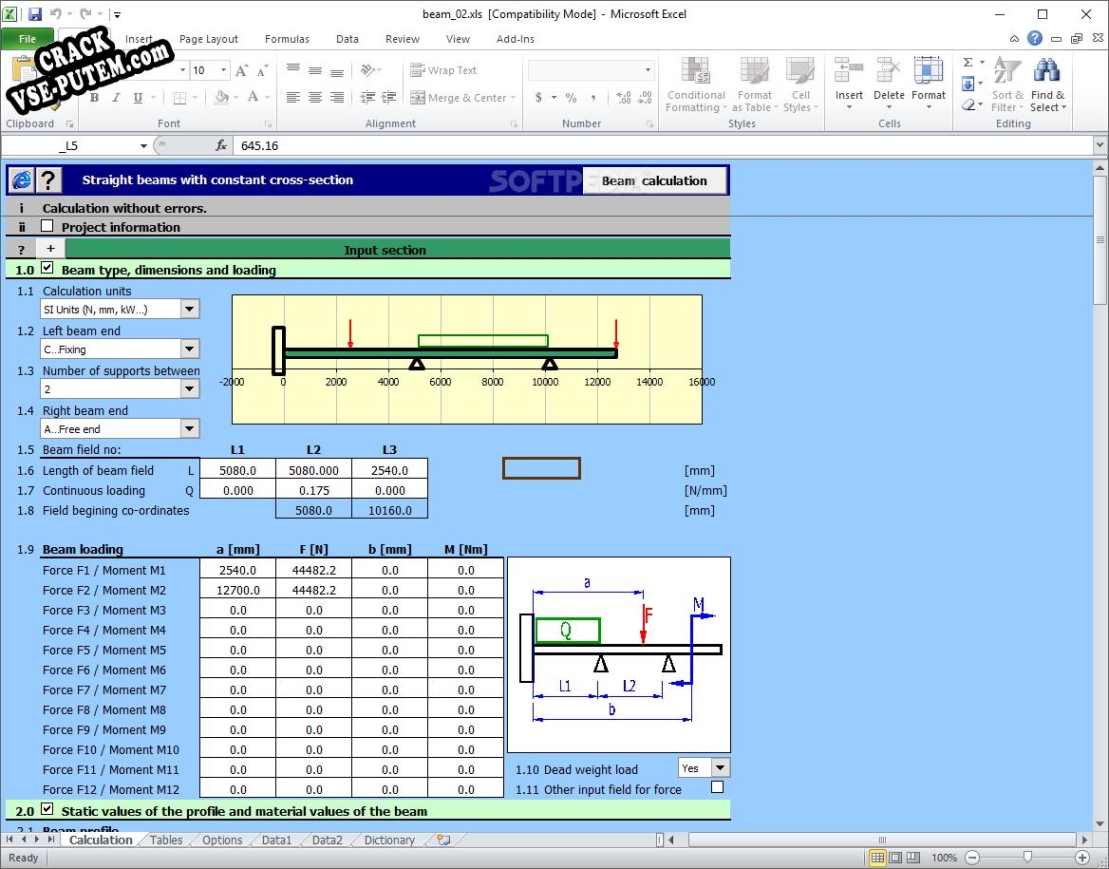The height and width of the screenshot is (869, 1109).
Task: Toggle section 2.0 Static values checkbox
Action: point(47,809)
